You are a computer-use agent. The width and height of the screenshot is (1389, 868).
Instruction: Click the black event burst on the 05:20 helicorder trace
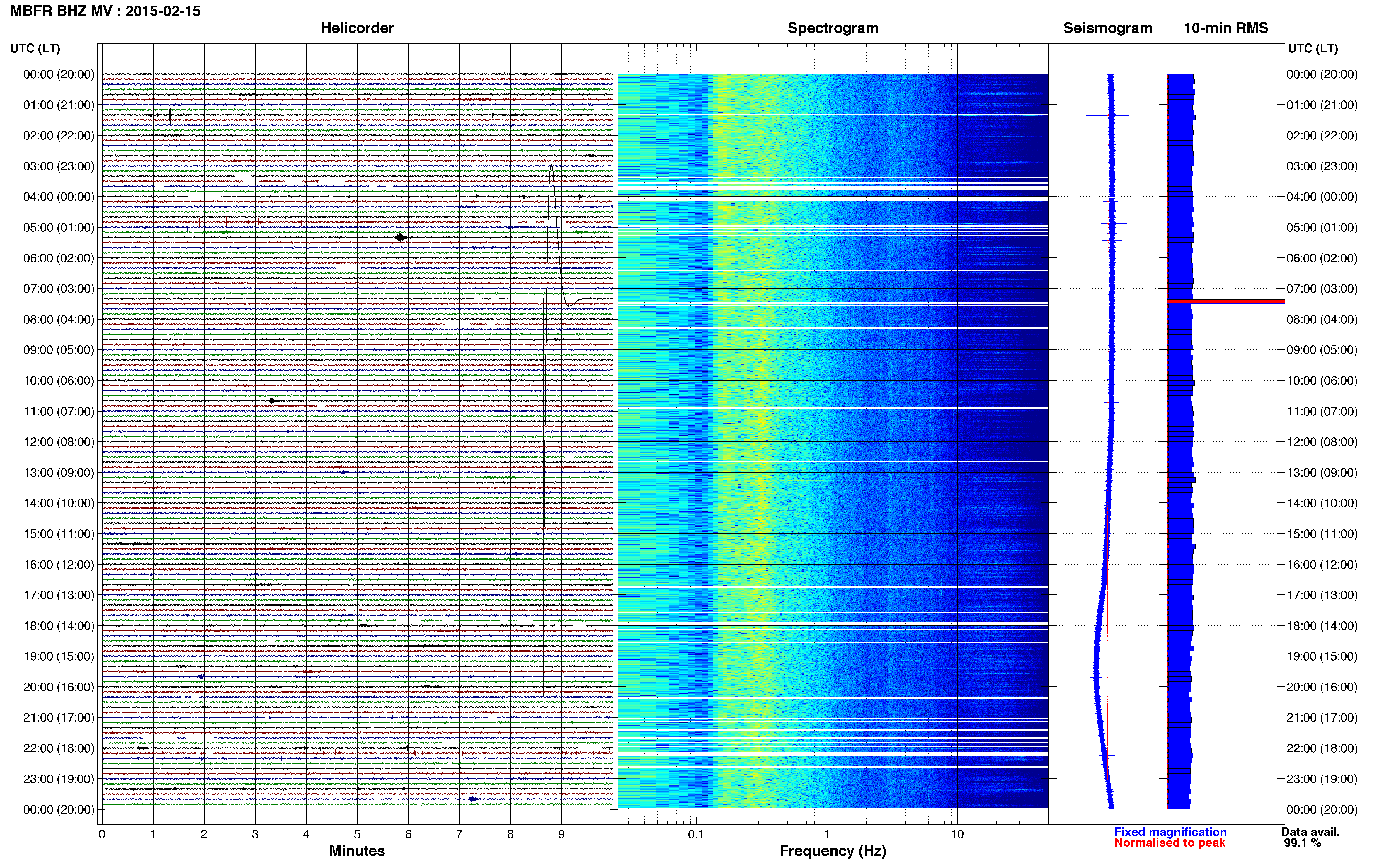coord(401,237)
